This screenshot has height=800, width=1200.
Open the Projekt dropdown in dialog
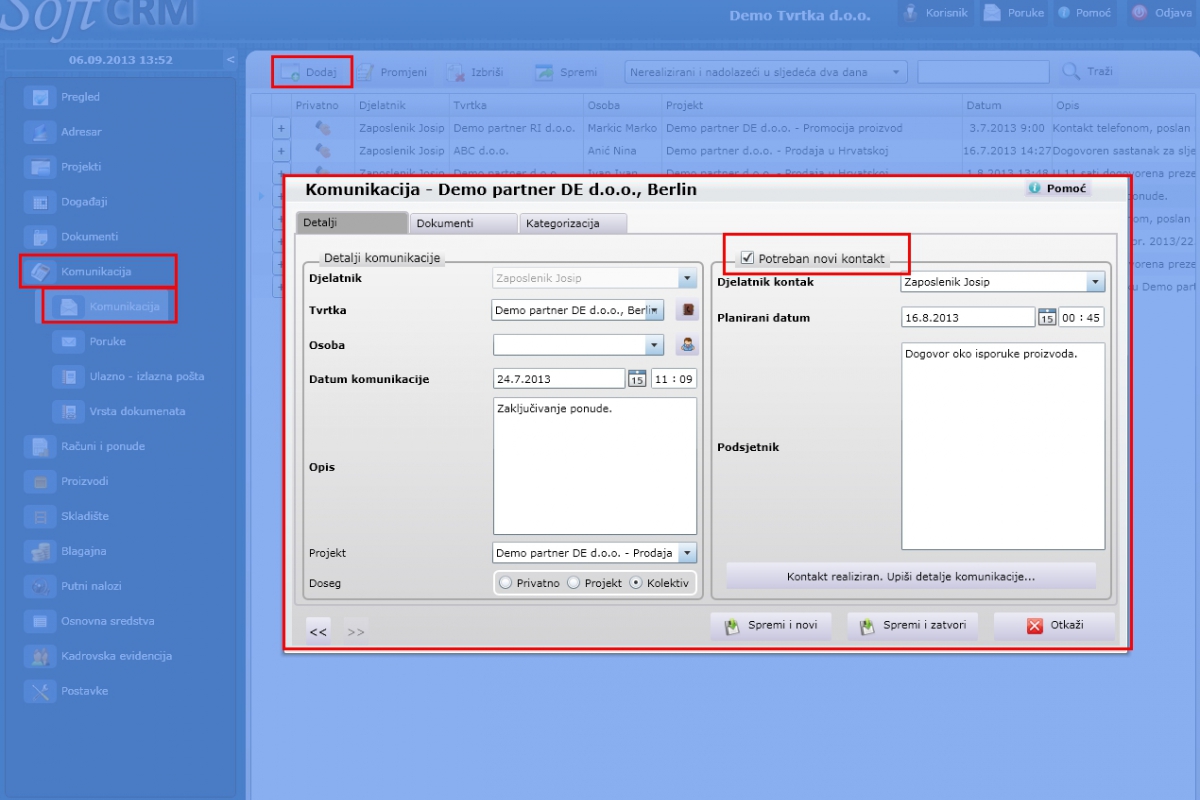tap(687, 553)
